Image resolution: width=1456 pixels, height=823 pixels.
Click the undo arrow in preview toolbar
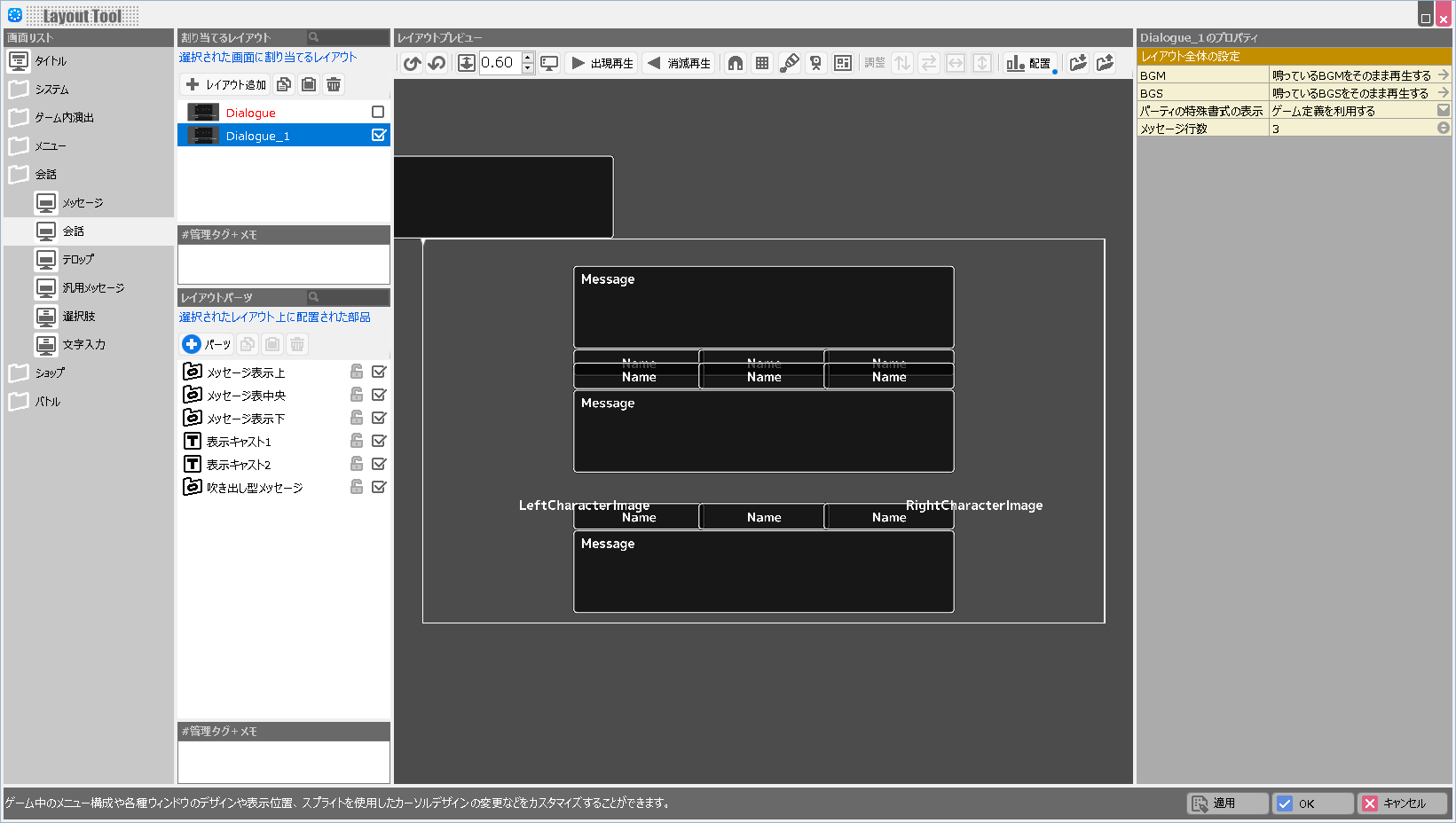[x=412, y=63]
